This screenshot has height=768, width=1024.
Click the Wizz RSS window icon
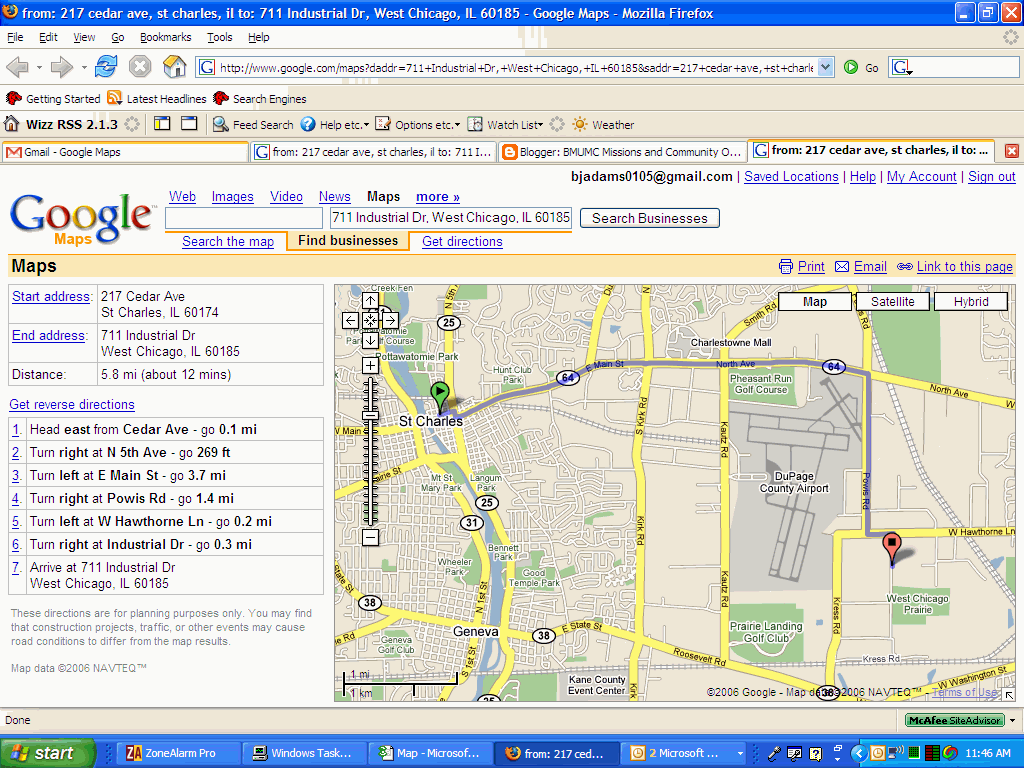click(x=189, y=123)
